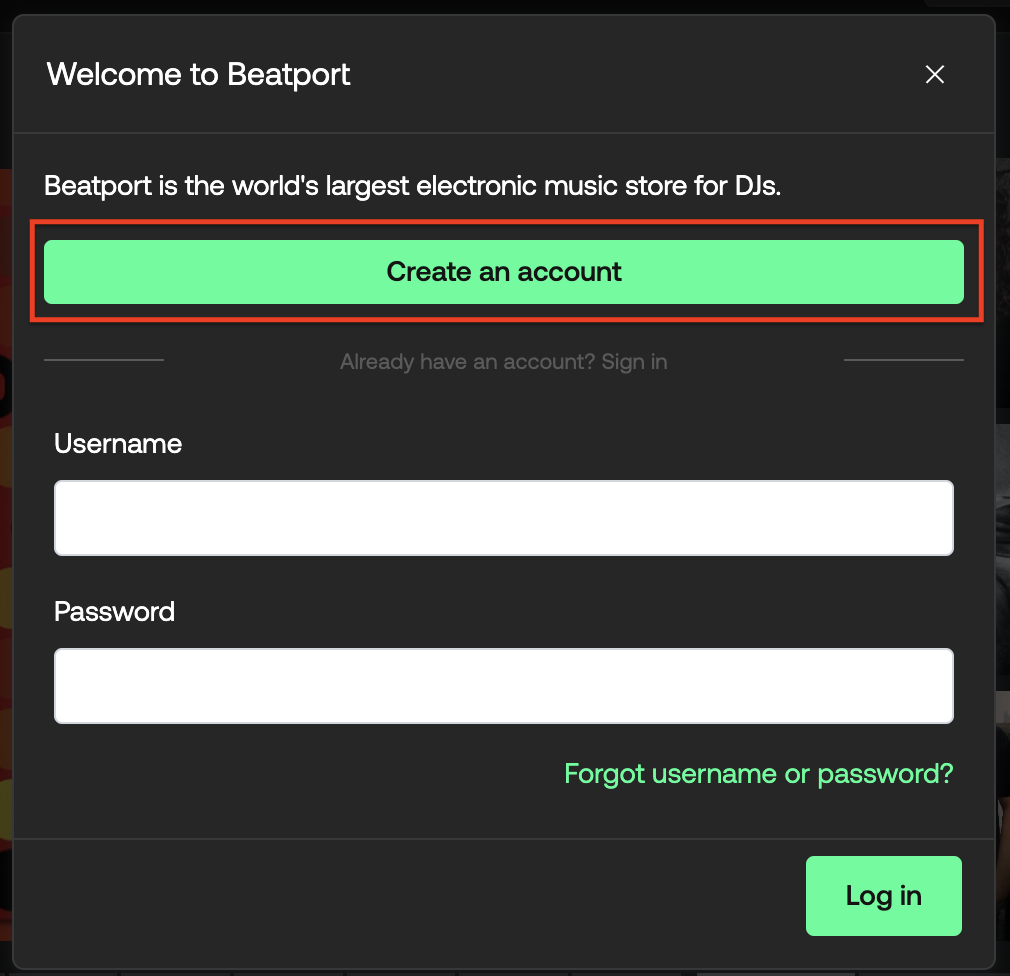Start sign-up via Create an account
This screenshot has height=976, width=1010.
(504, 272)
